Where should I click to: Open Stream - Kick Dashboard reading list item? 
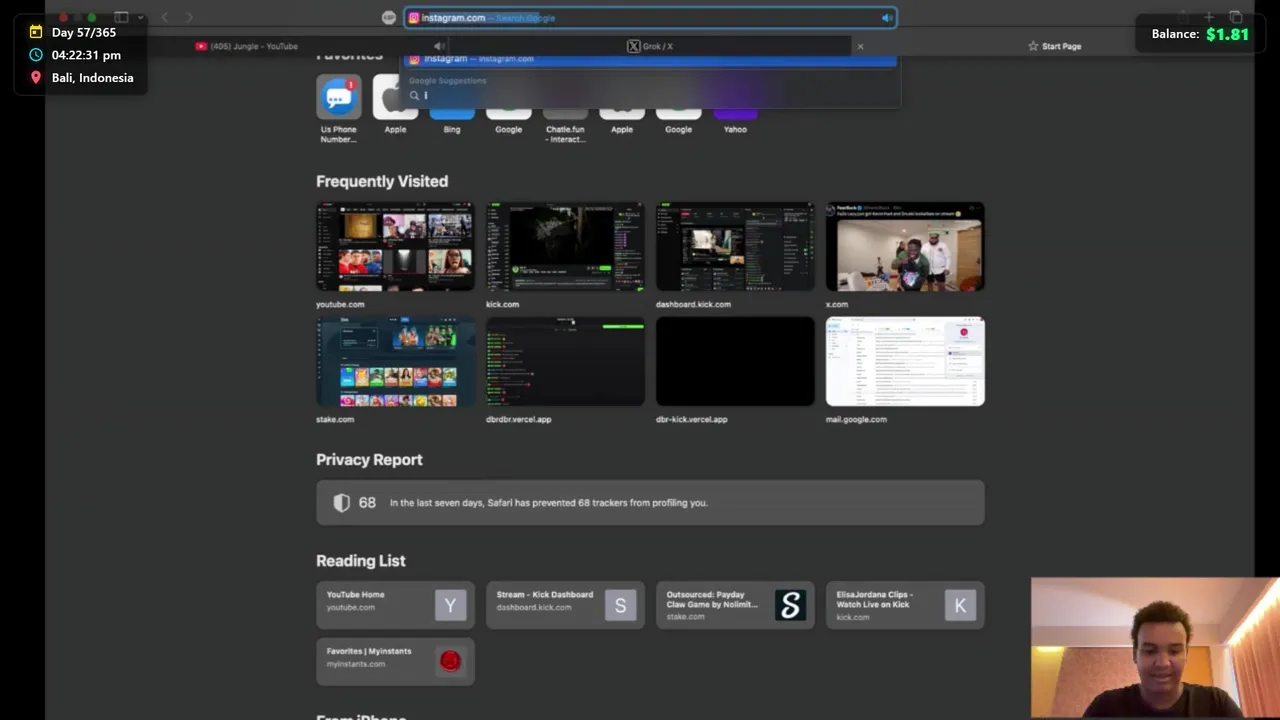pyautogui.click(x=565, y=605)
